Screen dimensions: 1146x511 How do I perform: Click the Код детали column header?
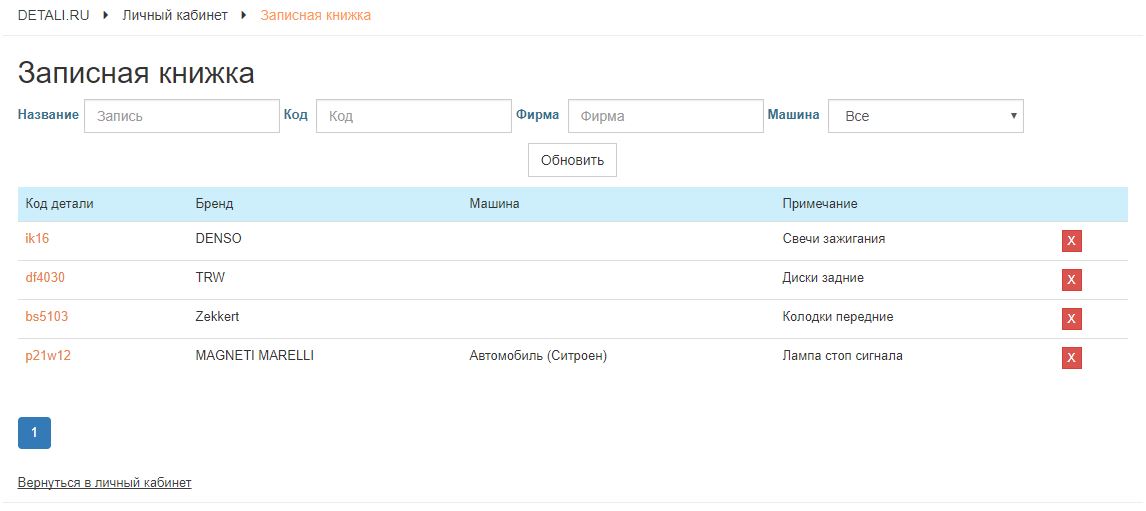click(x=59, y=204)
